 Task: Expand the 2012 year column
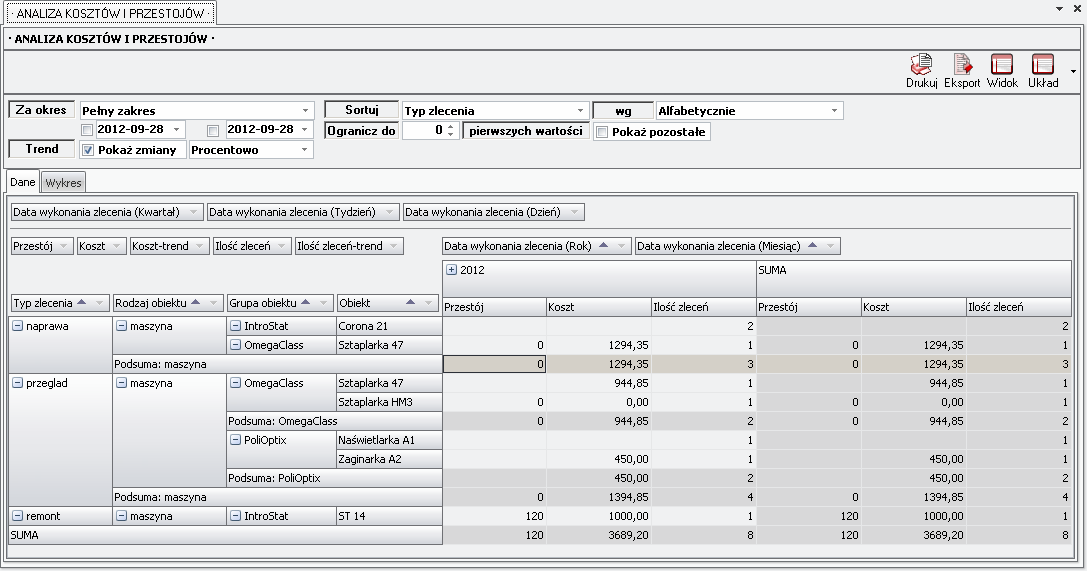pyautogui.click(x=451, y=269)
